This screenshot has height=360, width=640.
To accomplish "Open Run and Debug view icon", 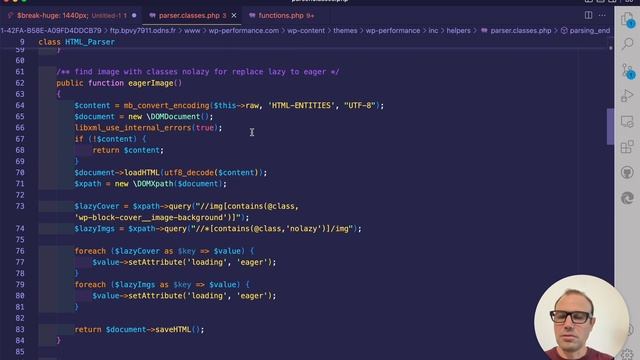I will (x=627, y=96).
